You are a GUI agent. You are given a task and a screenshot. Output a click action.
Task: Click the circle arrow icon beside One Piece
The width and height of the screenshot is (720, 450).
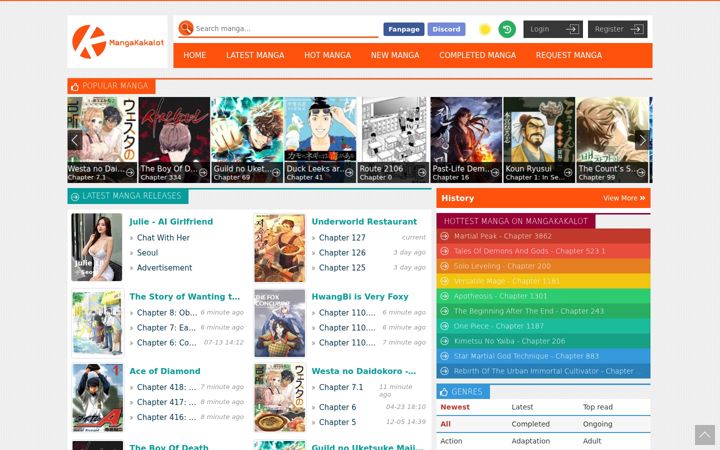444,326
